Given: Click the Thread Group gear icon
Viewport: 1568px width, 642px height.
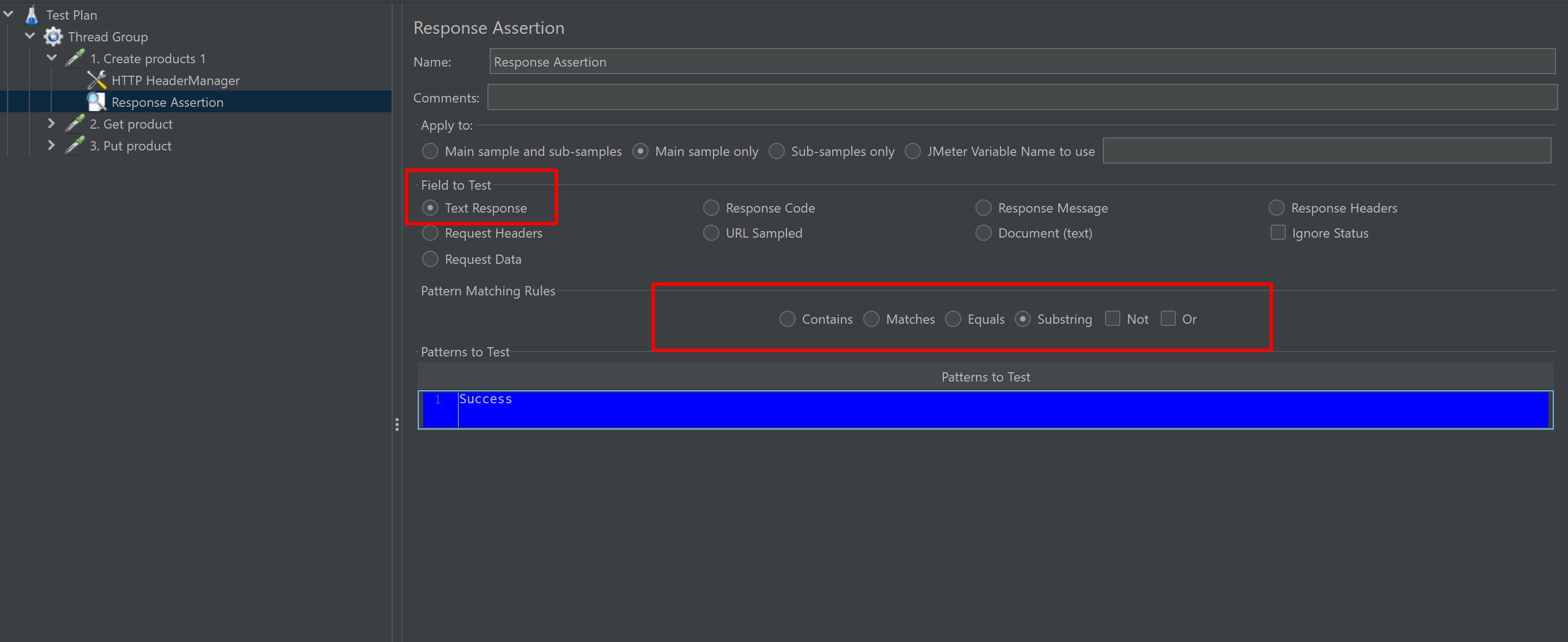Looking at the screenshot, I should [x=53, y=37].
